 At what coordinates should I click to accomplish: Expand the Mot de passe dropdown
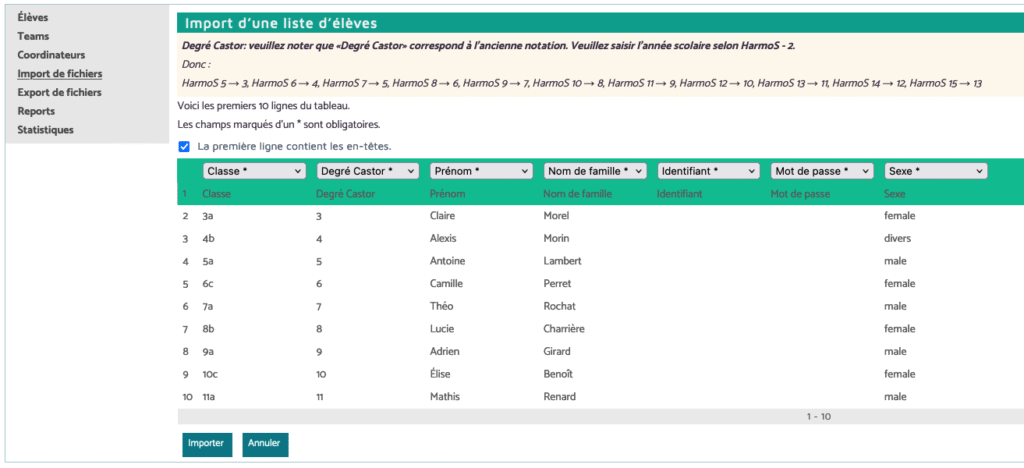coord(822,171)
